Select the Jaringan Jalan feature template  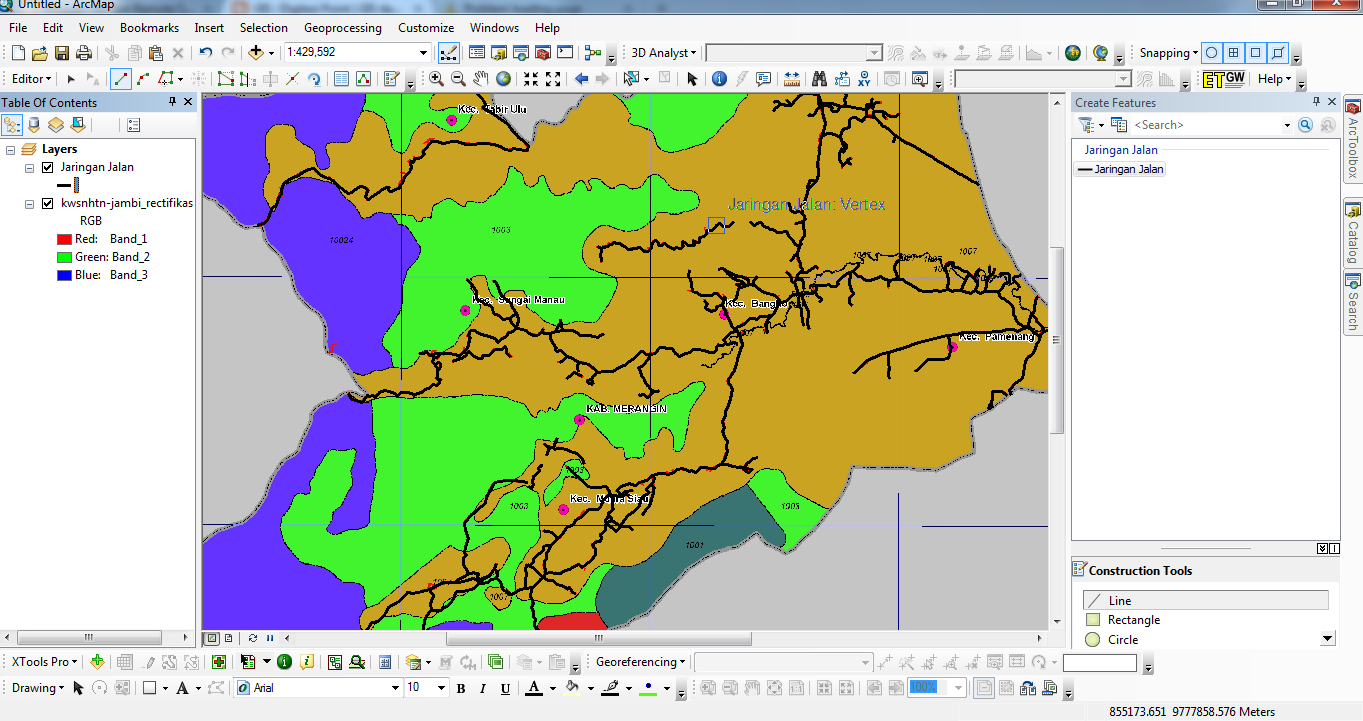coord(1120,168)
